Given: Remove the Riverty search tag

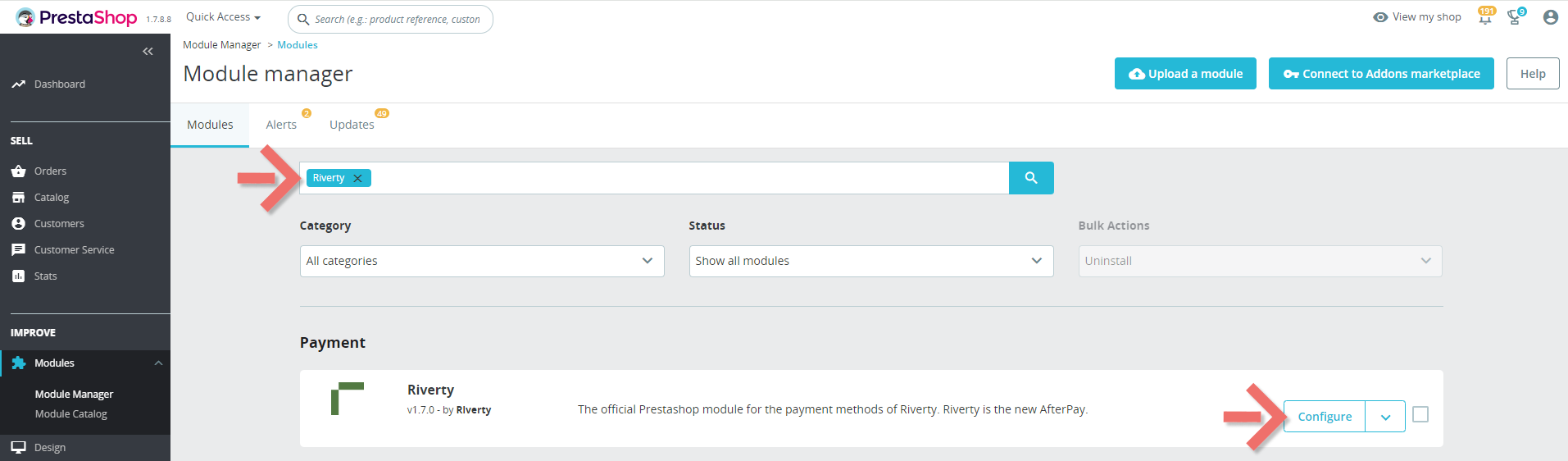Looking at the screenshot, I should (x=357, y=178).
